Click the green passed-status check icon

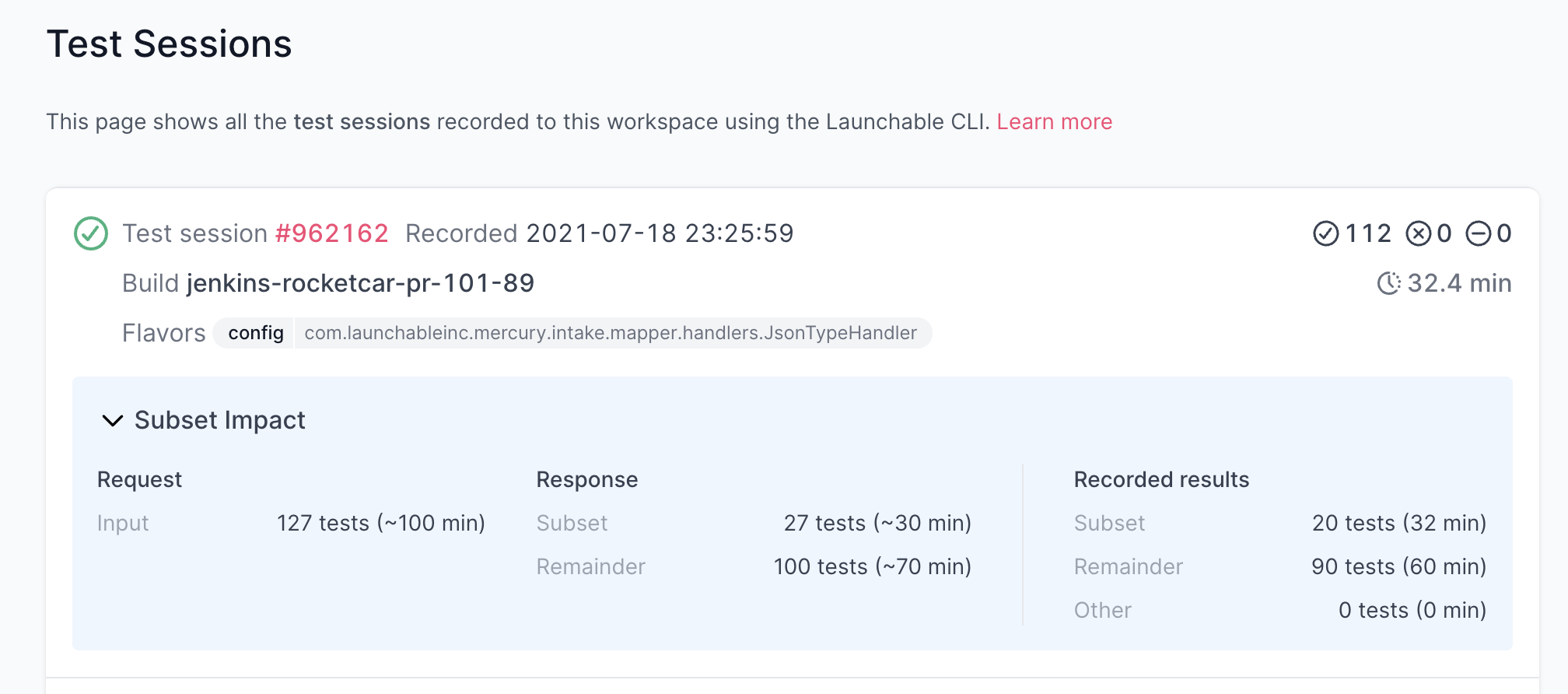pyautogui.click(x=91, y=233)
